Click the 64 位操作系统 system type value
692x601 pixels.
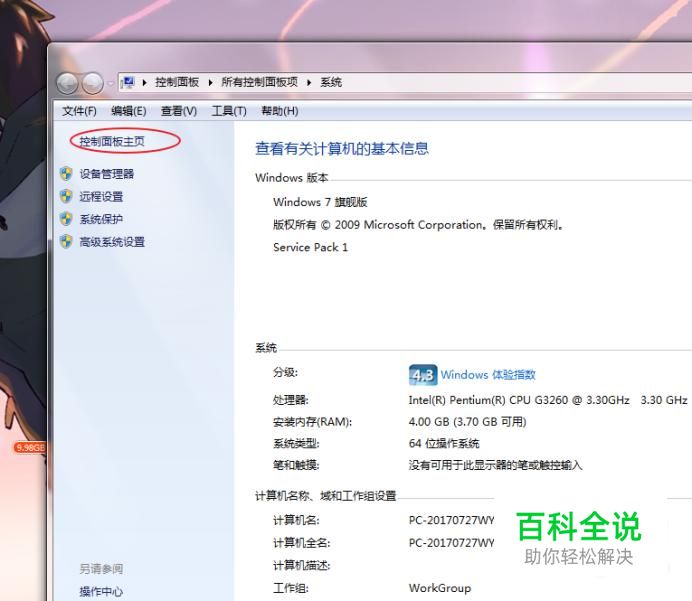pos(444,443)
